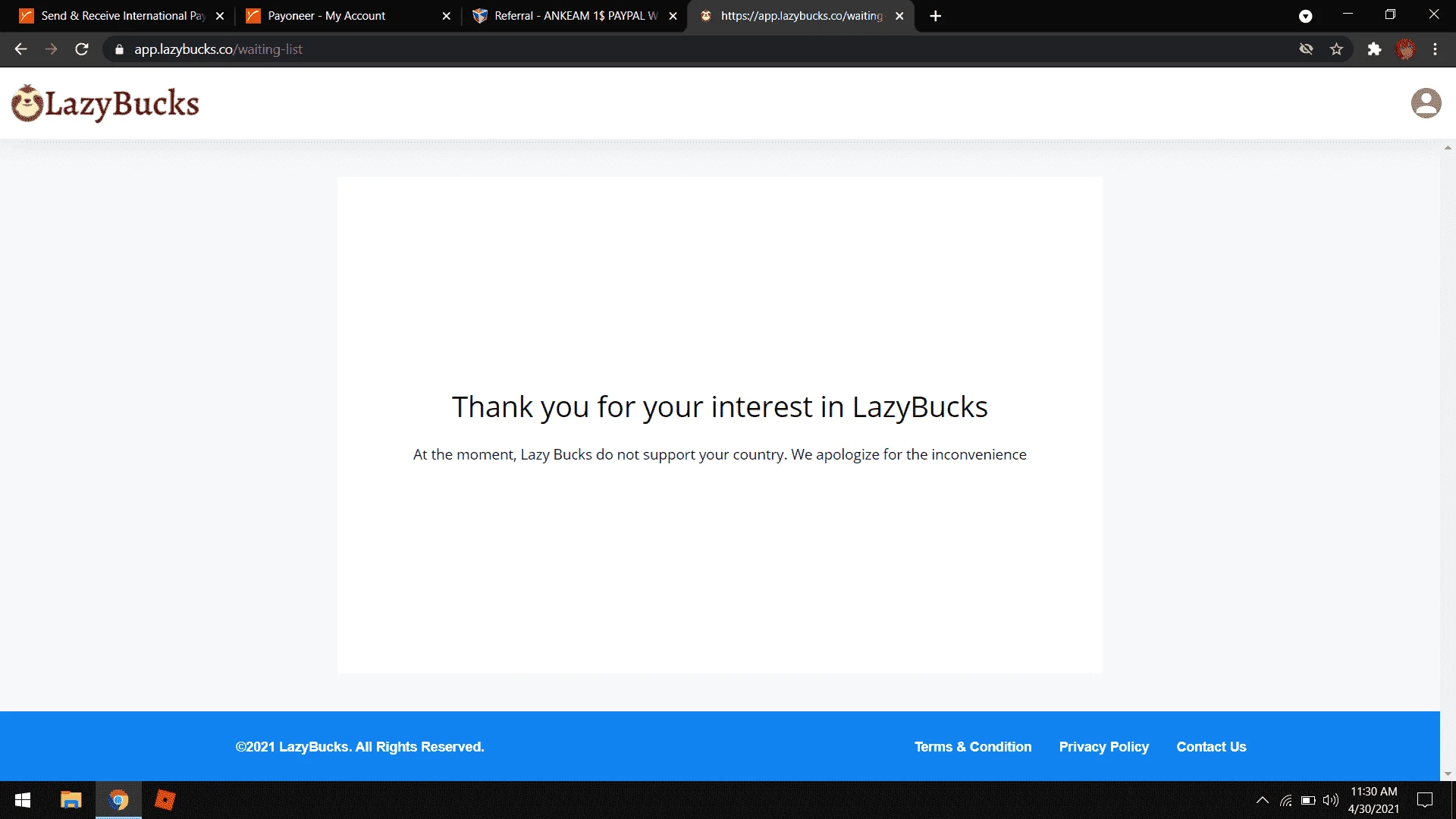Image resolution: width=1456 pixels, height=819 pixels.
Task: Open File Explorer from the taskbar
Action: pyautogui.click(x=71, y=800)
